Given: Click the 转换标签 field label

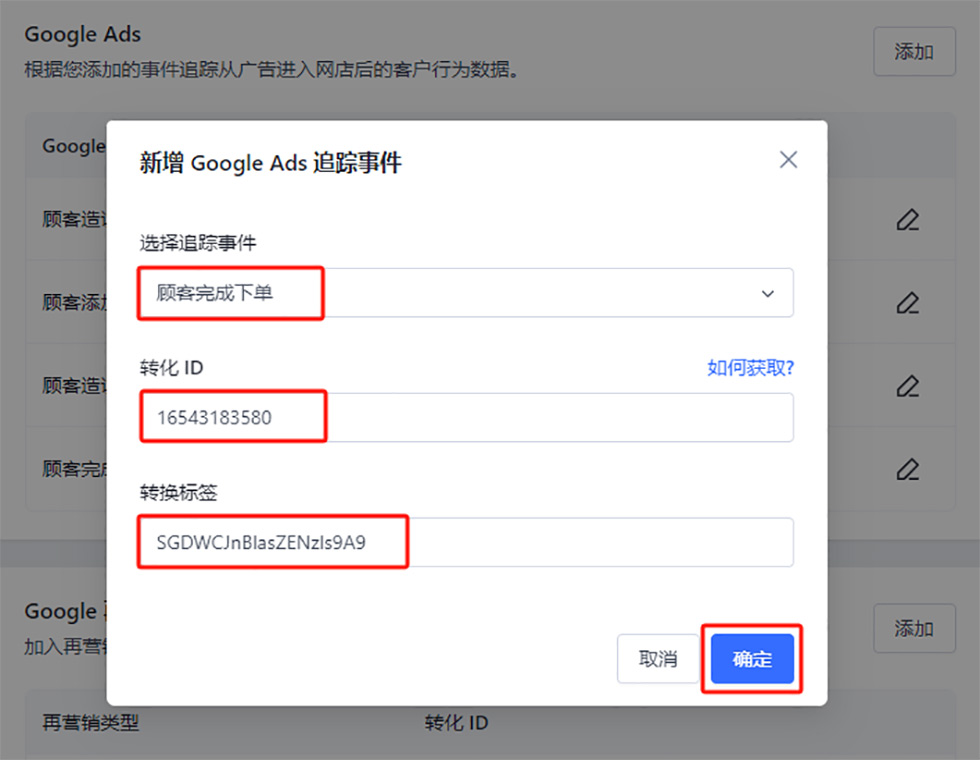Looking at the screenshot, I should (x=179, y=492).
